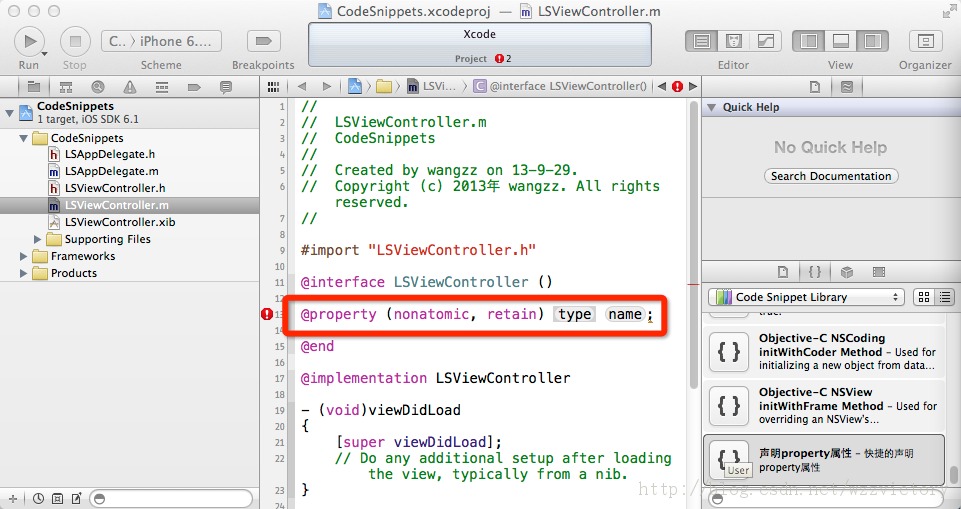The image size is (961, 509).
Task: Show the Log navigator
Action: (226, 87)
